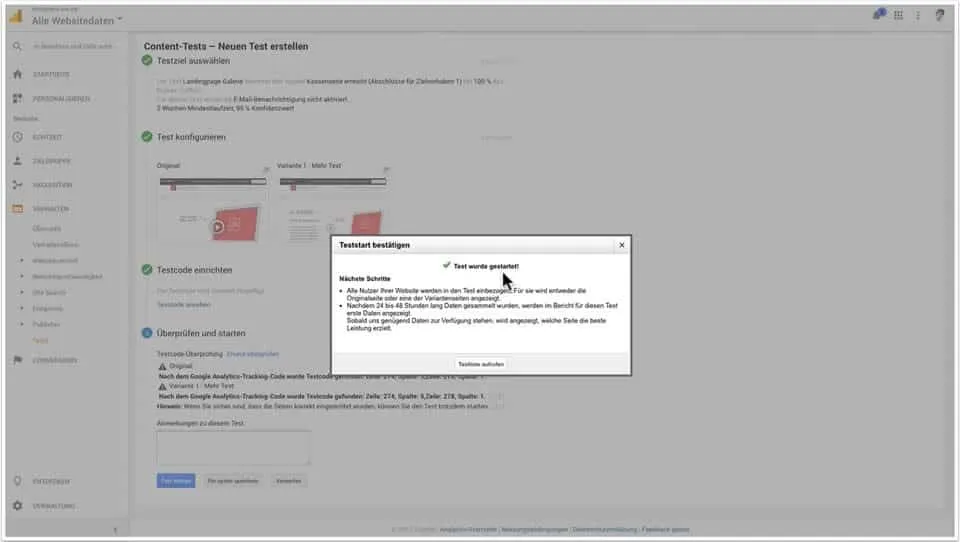This screenshot has width=960, height=542.
Task: Close the Teststart bestätigen dialog
Action: point(621,244)
